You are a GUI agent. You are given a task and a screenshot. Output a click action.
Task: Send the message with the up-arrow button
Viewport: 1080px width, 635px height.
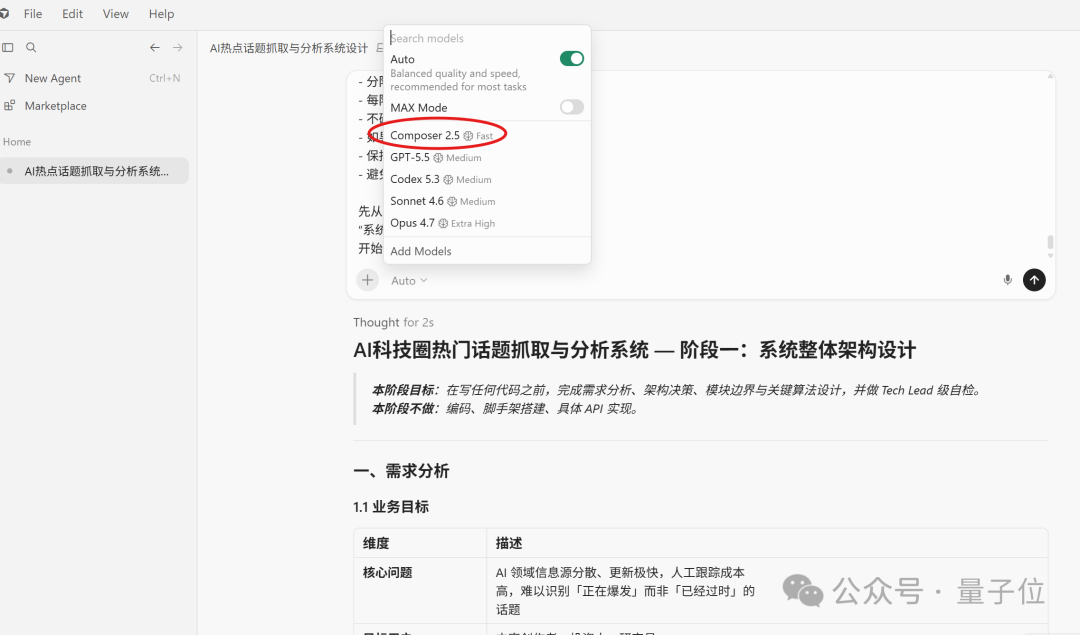[1034, 280]
